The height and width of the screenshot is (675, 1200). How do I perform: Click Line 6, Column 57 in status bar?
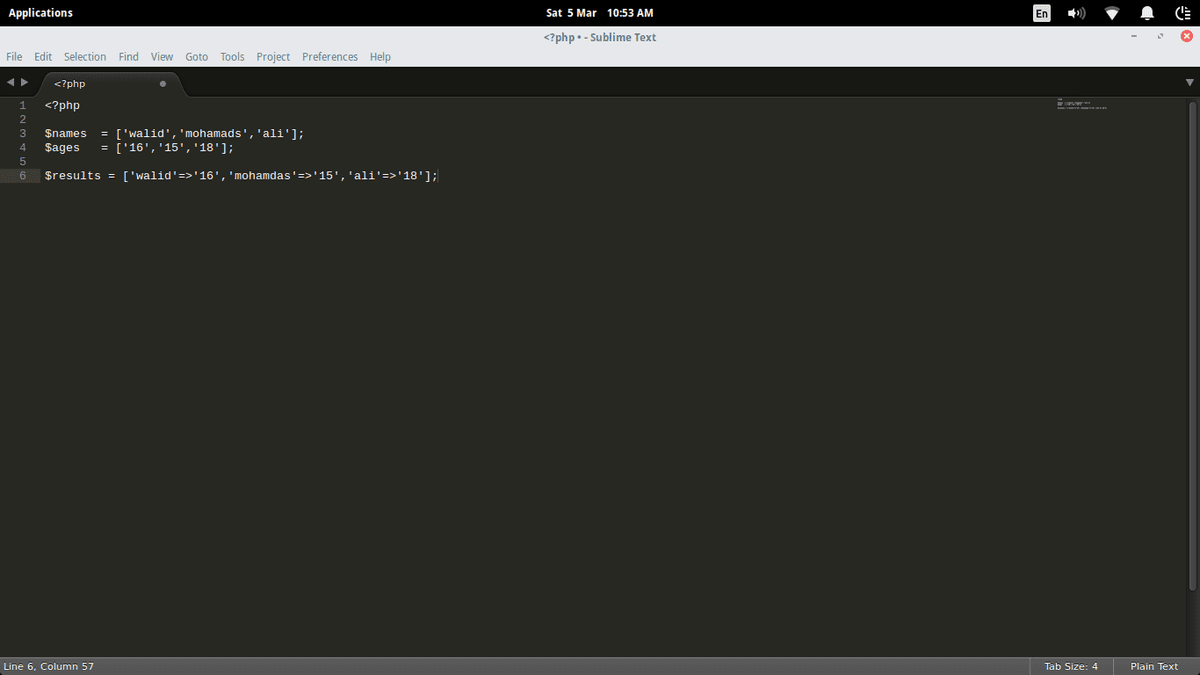tap(48, 666)
